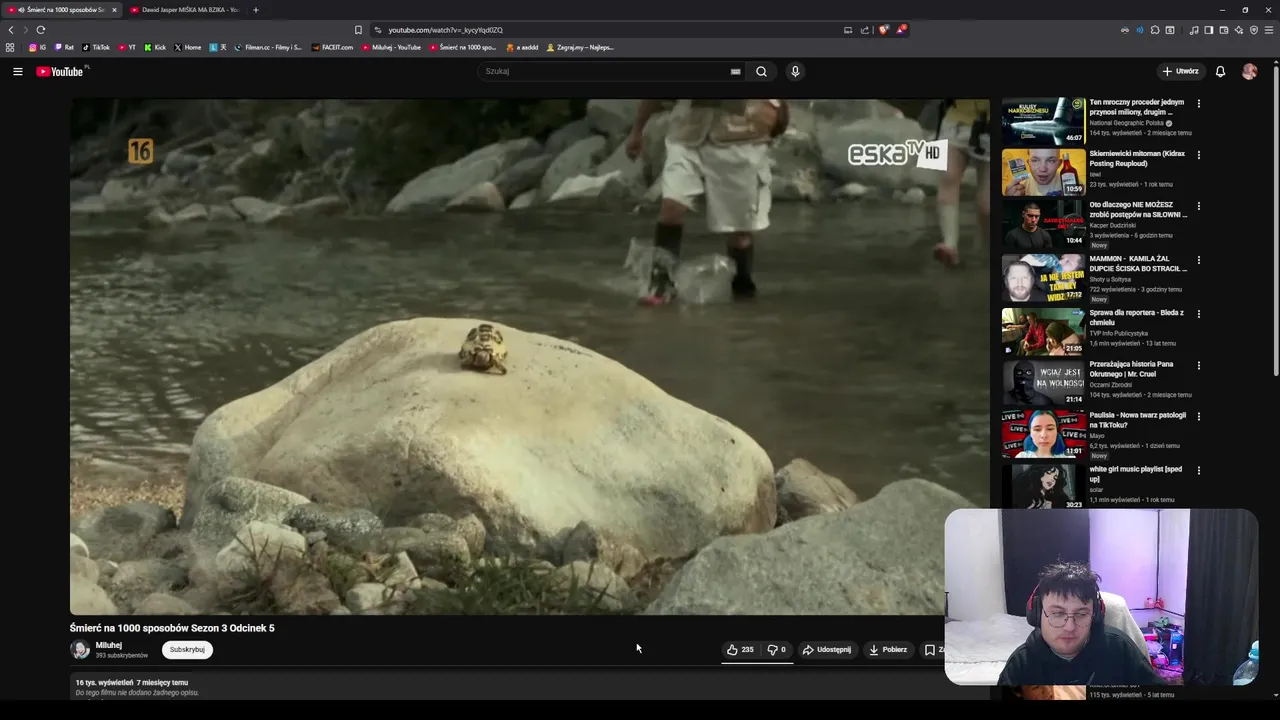Open the FACEIT.com bookmark

(332, 47)
